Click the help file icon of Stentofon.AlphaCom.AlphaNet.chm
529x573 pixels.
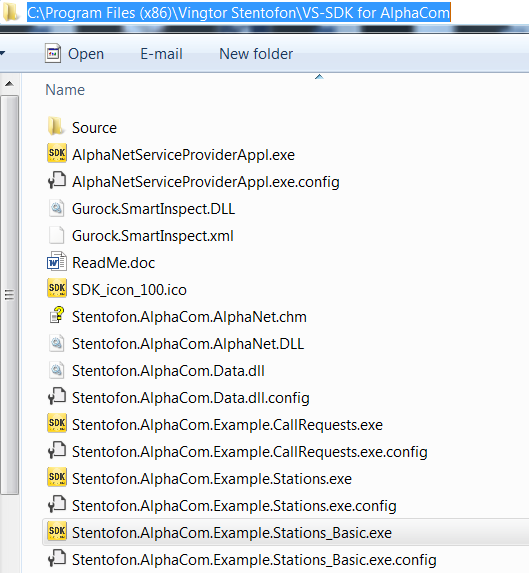point(57,315)
